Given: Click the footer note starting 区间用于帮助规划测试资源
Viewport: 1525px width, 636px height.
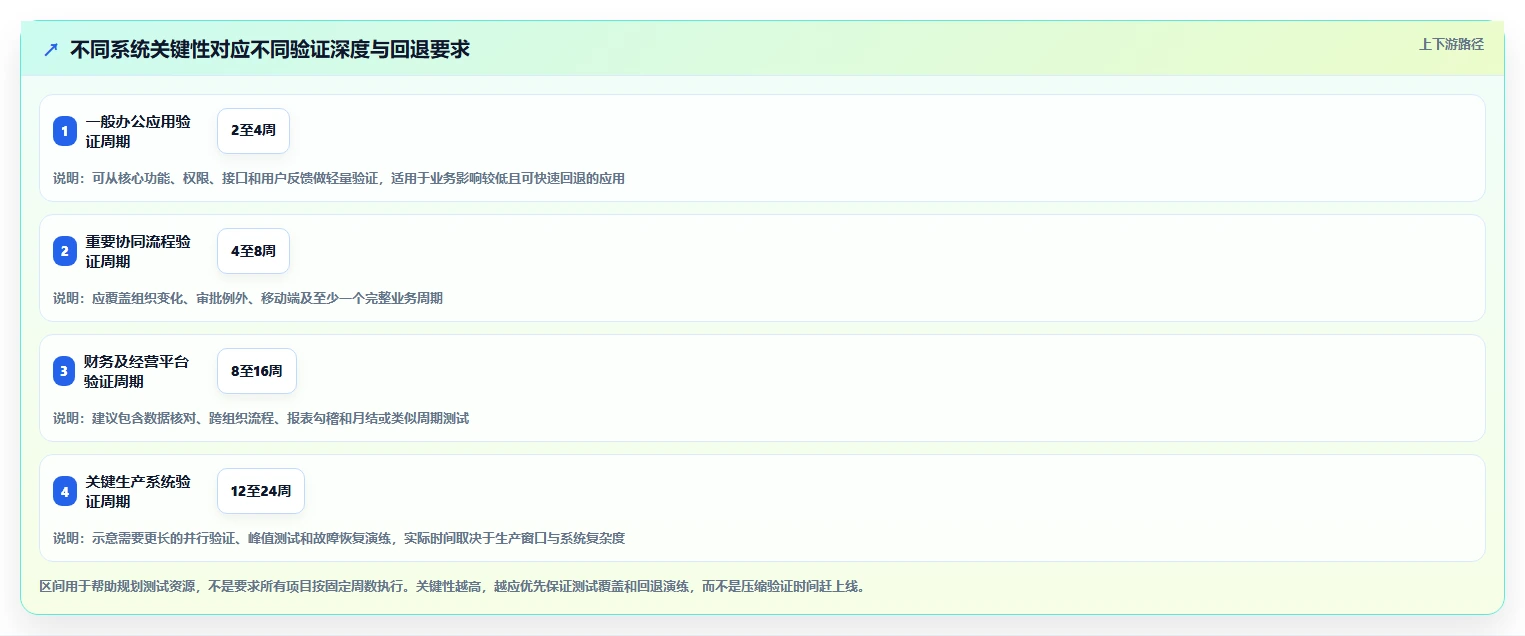Looking at the screenshot, I should (451, 586).
